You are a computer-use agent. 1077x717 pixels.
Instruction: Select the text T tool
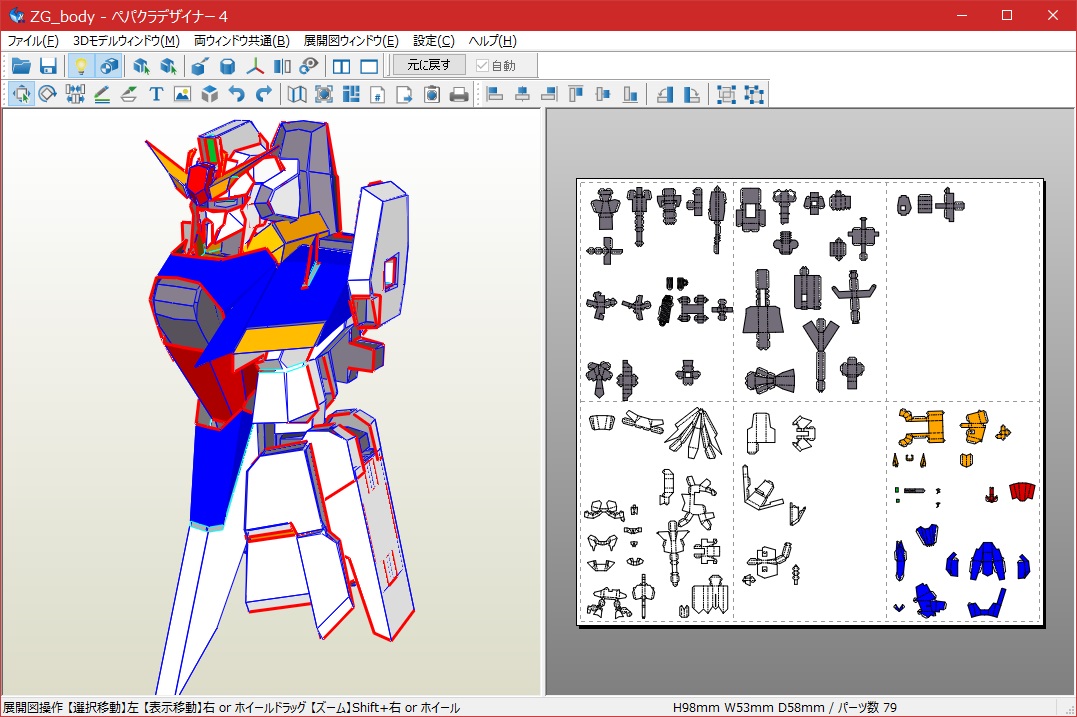pyautogui.click(x=156, y=94)
